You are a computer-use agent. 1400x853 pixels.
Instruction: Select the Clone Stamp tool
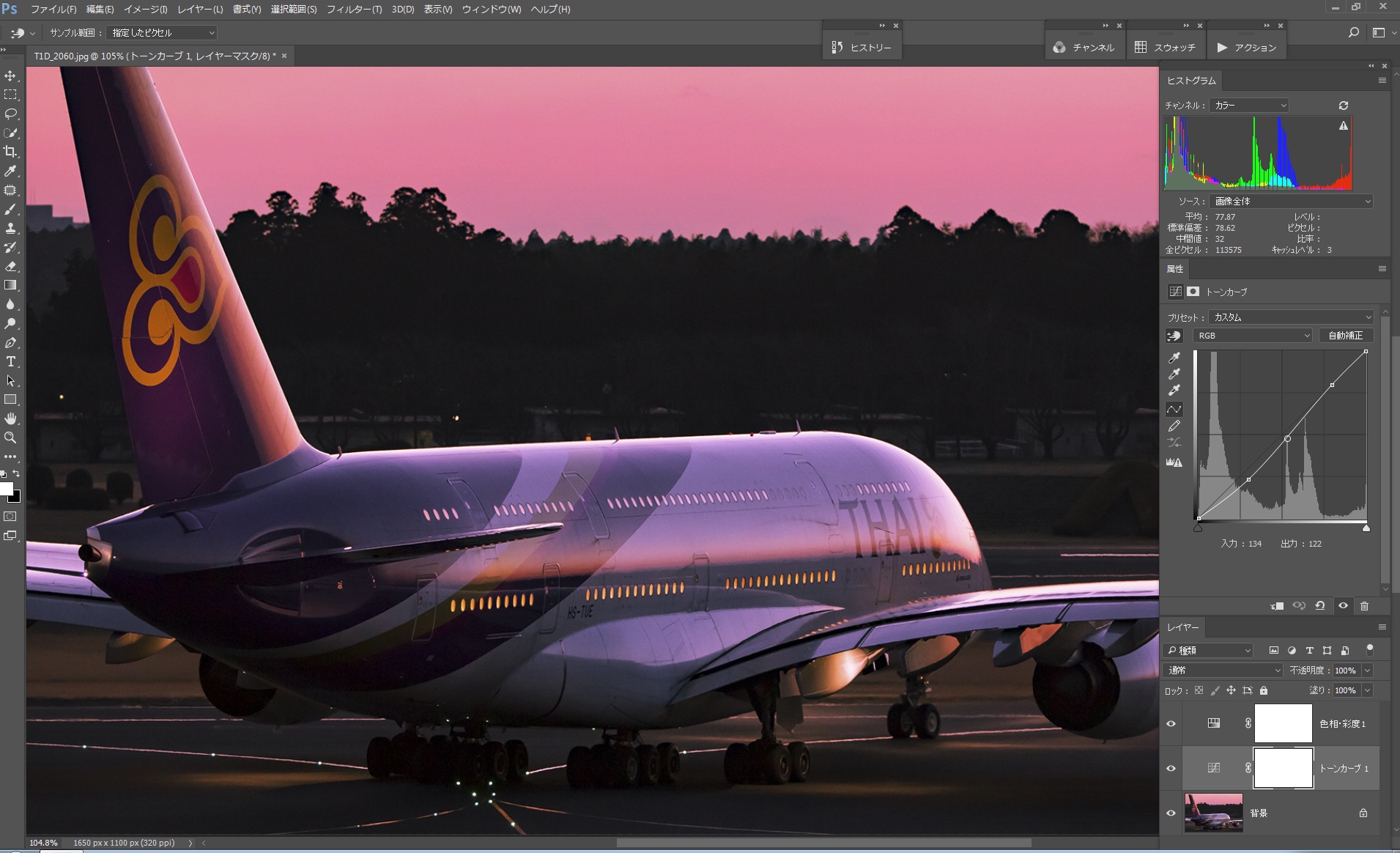click(10, 228)
